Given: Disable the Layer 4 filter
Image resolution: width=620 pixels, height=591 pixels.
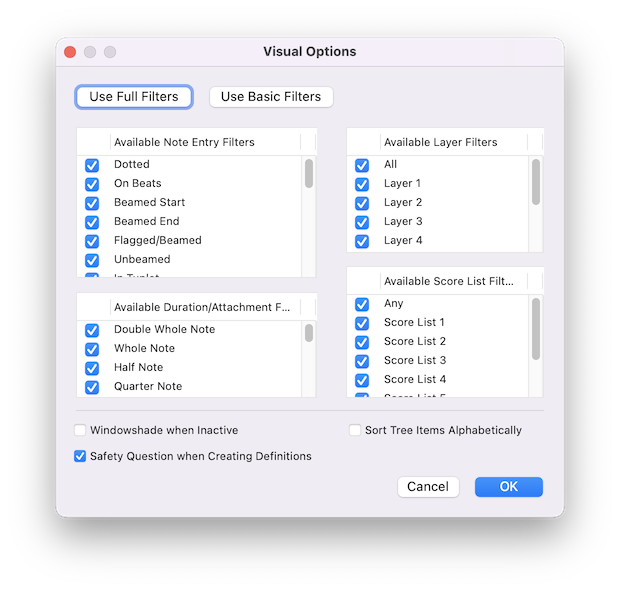Looking at the screenshot, I should (362, 241).
